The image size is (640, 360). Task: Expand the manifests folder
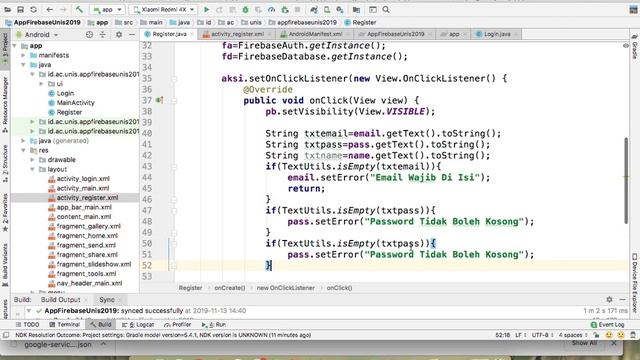[x=23, y=55]
